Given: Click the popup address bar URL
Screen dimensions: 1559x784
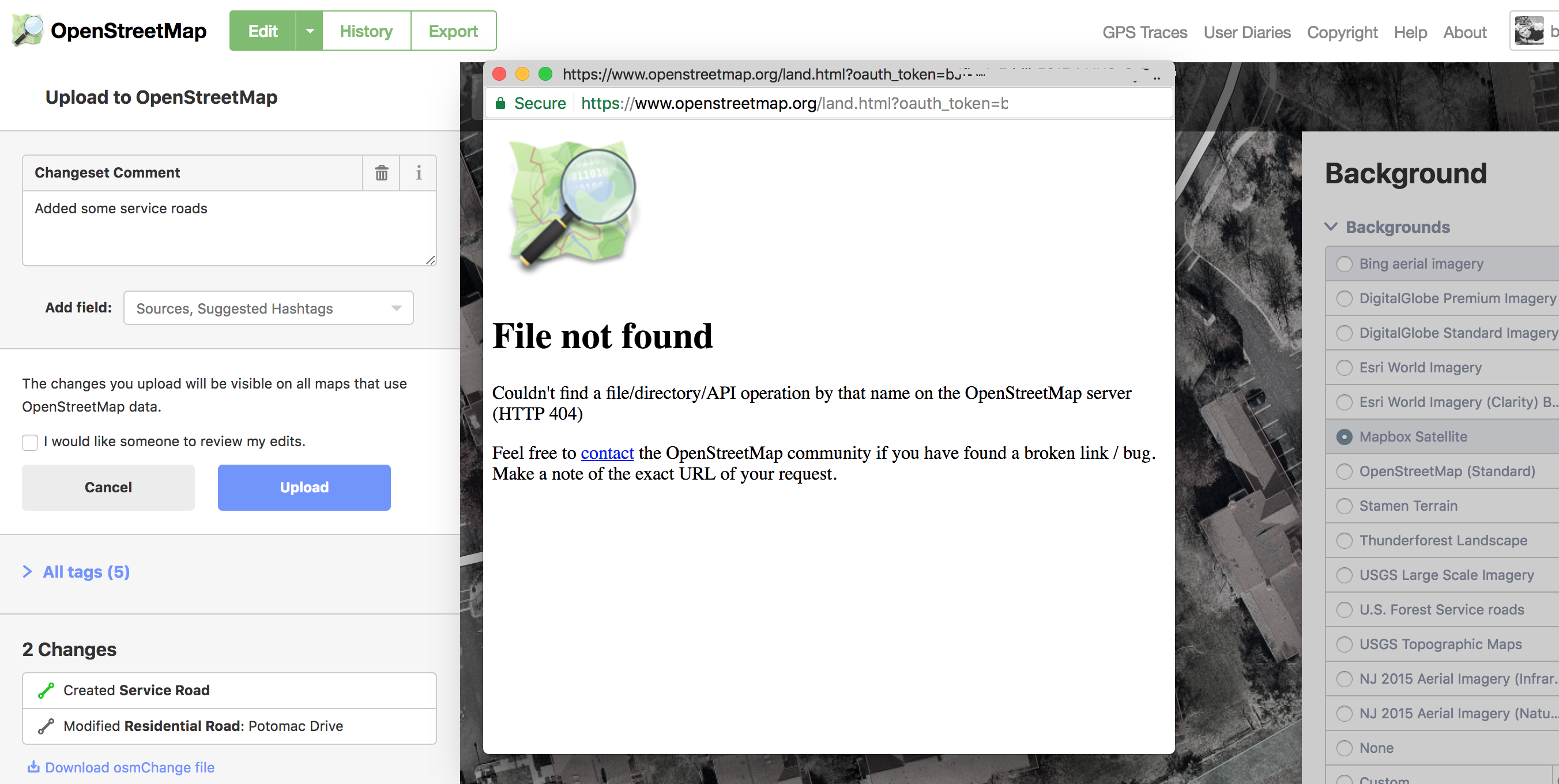Looking at the screenshot, I should [x=794, y=103].
